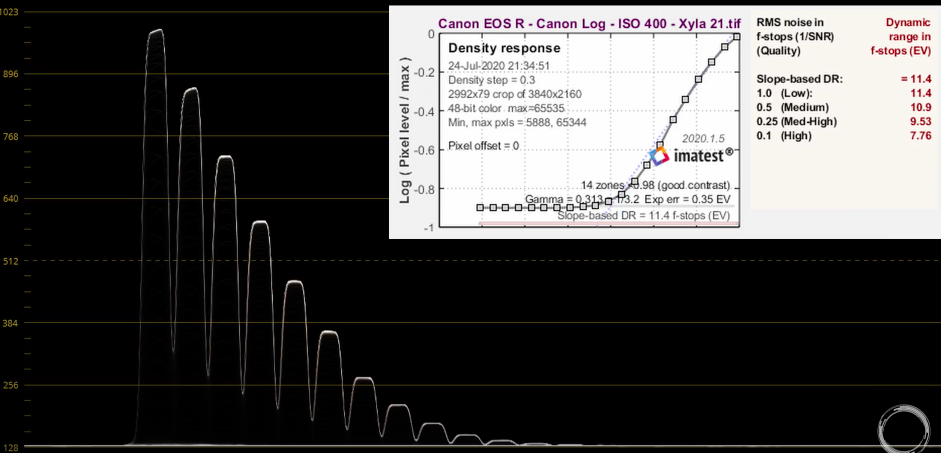
Task: Click the '1023' waveform scale label
Action: (9, 12)
